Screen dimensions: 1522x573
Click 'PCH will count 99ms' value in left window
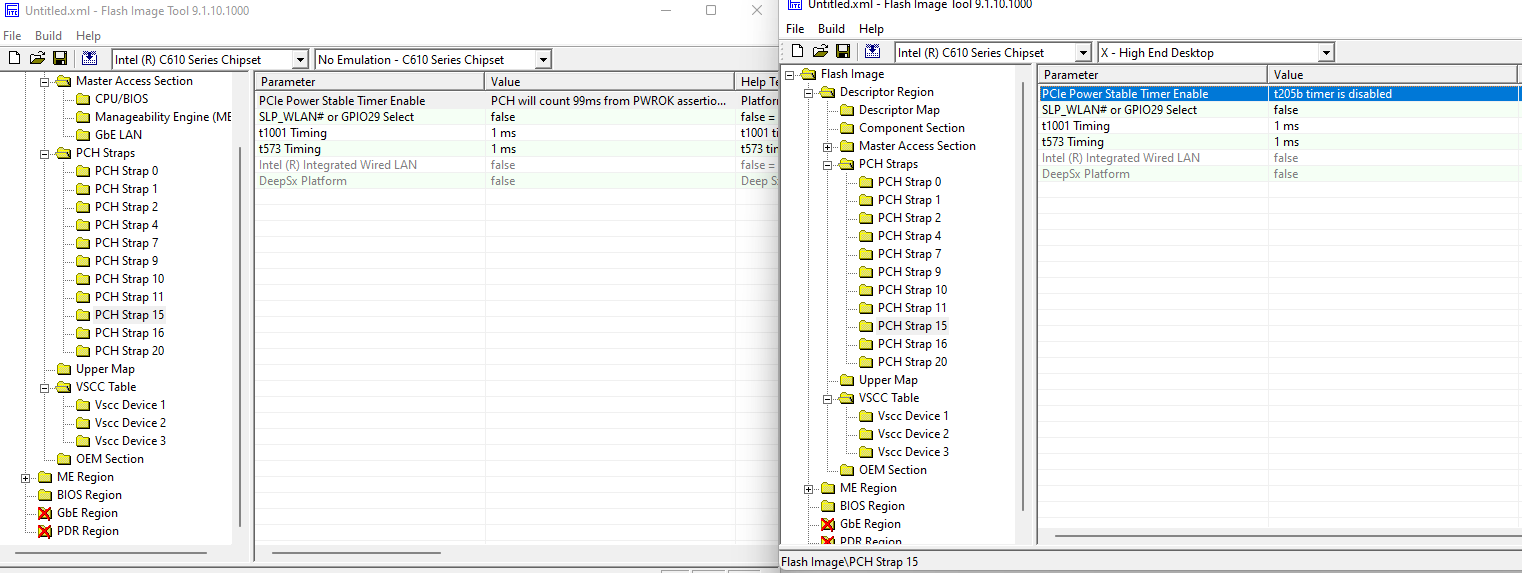pos(609,101)
